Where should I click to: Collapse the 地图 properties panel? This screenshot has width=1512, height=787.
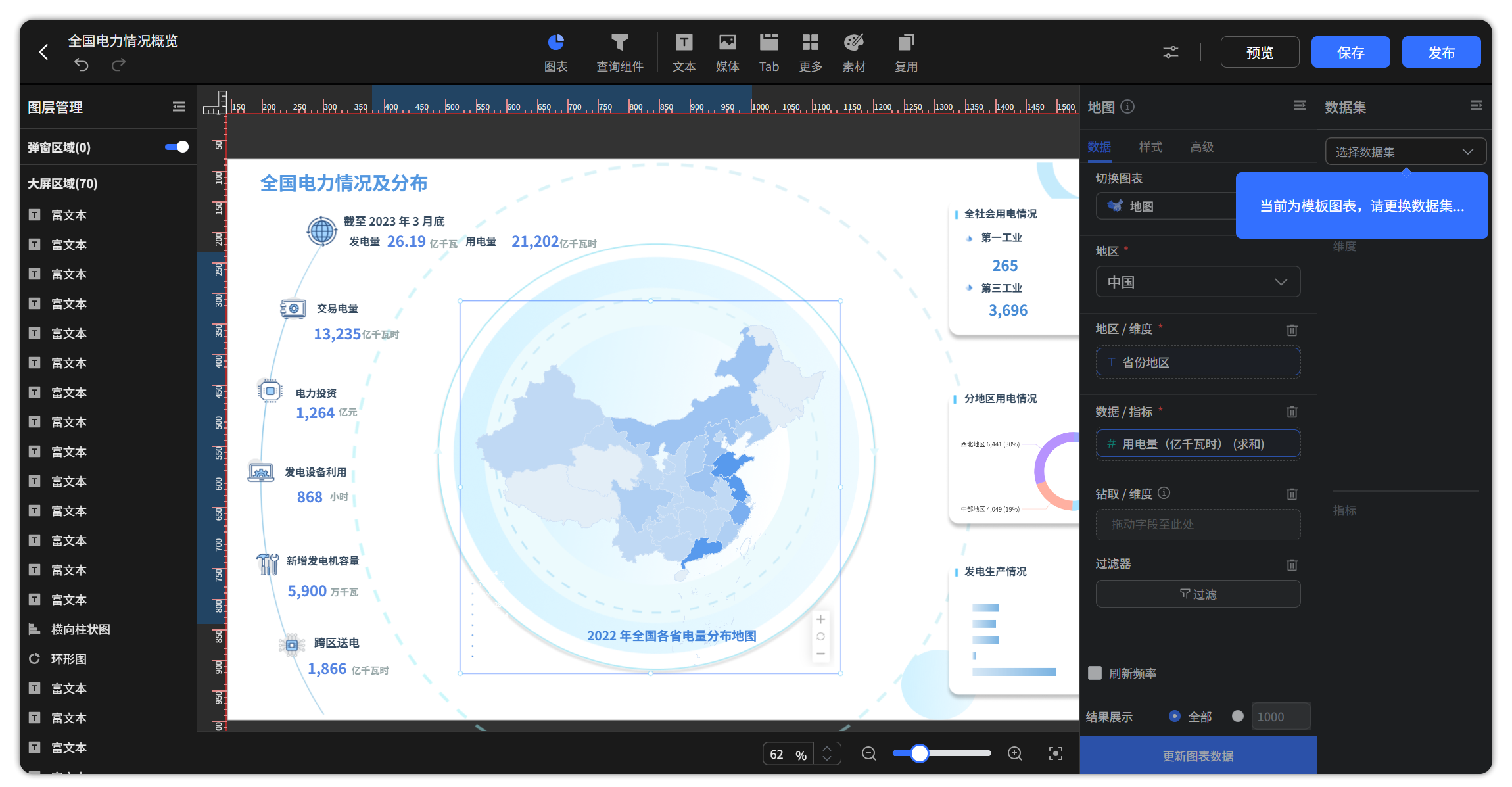coord(1300,106)
